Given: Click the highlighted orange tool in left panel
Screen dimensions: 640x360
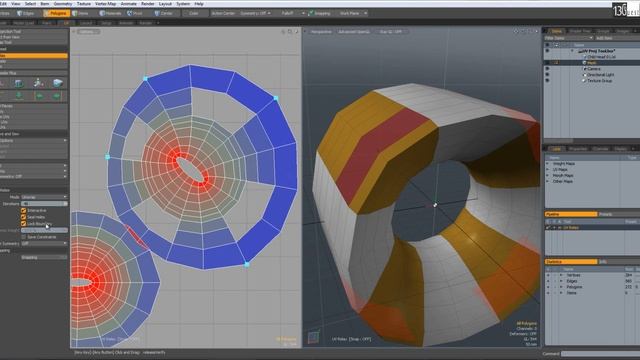Looking at the screenshot, I should click(x=34, y=56).
